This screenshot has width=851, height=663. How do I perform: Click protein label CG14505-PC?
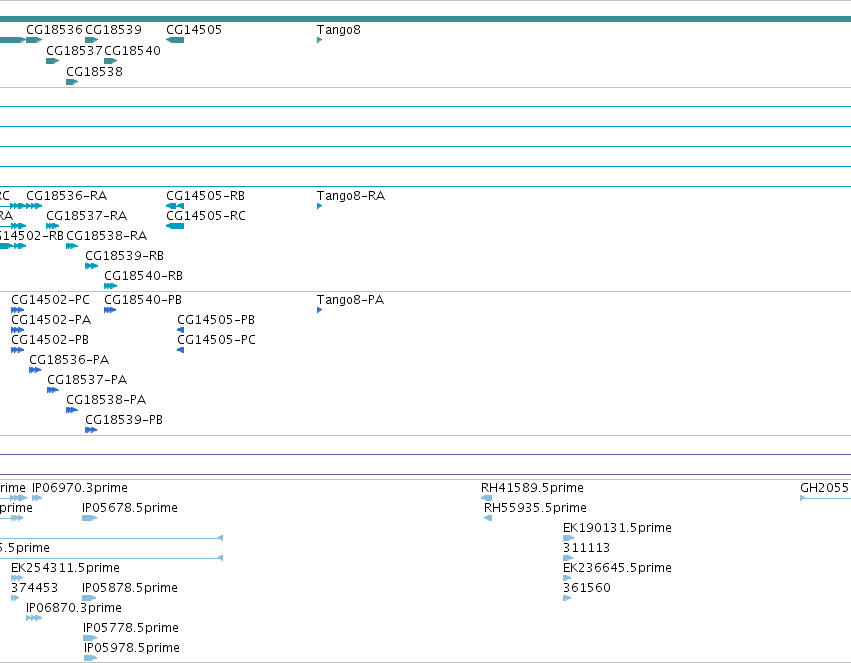(217, 340)
